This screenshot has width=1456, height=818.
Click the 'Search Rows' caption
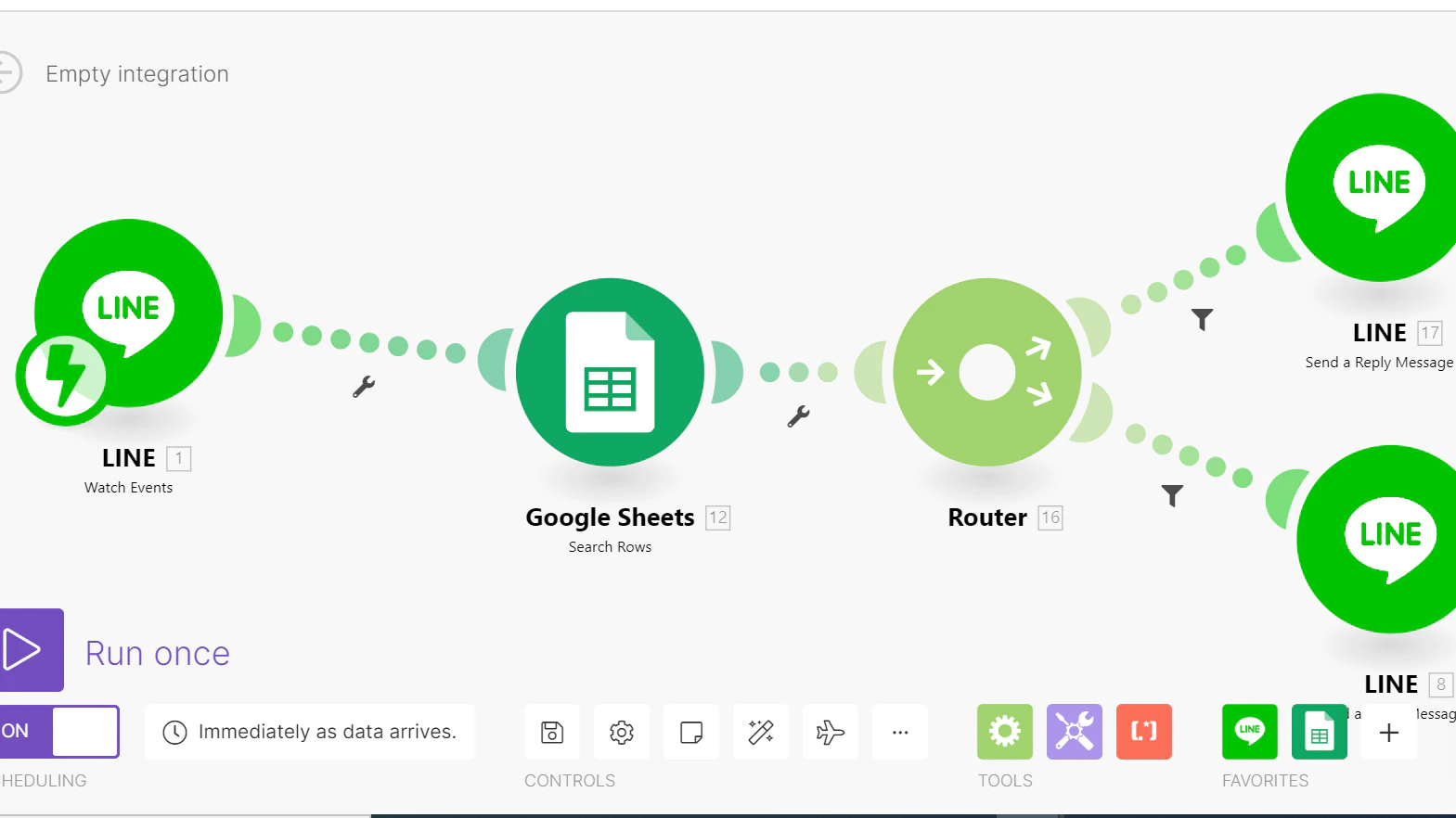[610, 547]
